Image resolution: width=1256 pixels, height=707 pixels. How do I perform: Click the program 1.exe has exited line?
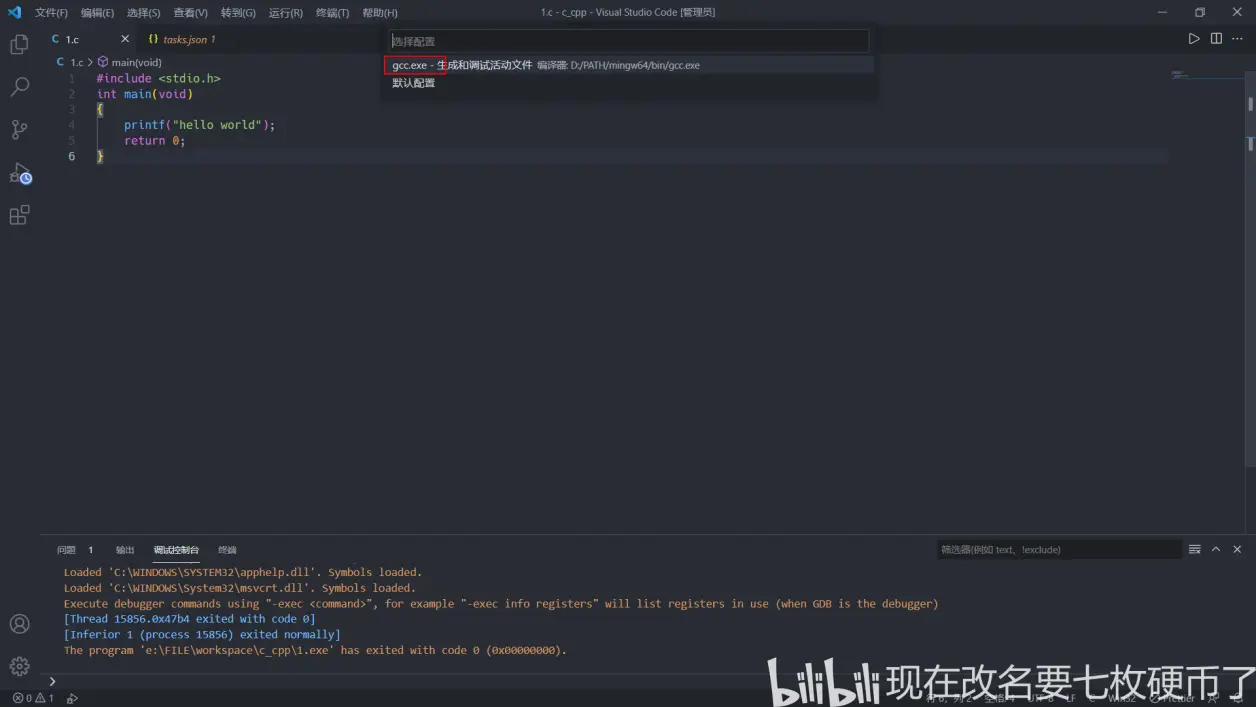(x=316, y=650)
